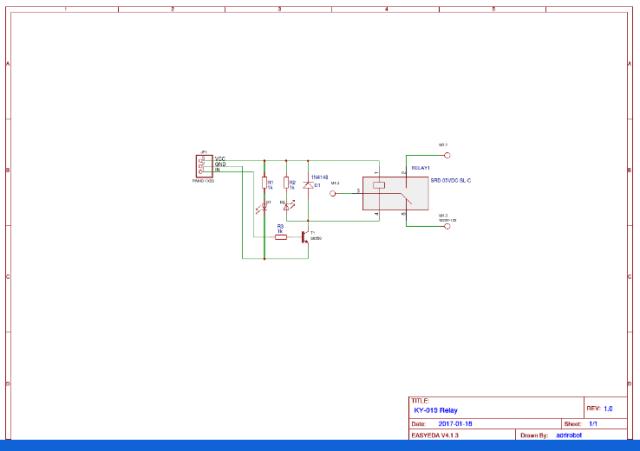640x451 pixels.
Task: Click the top-right relay output terminal circle
Action: click(447, 155)
